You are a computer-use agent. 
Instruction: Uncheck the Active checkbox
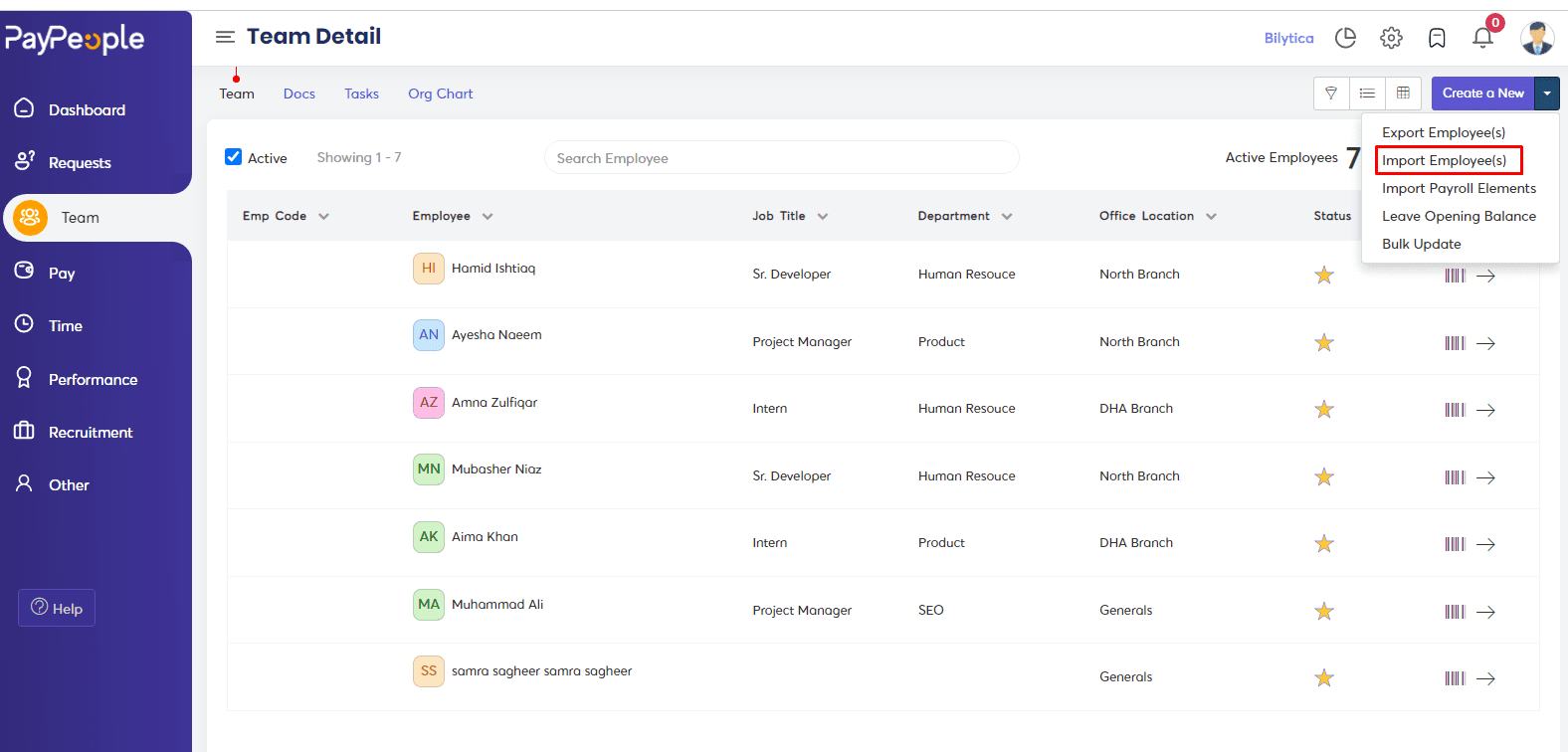pyautogui.click(x=234, y=157)
